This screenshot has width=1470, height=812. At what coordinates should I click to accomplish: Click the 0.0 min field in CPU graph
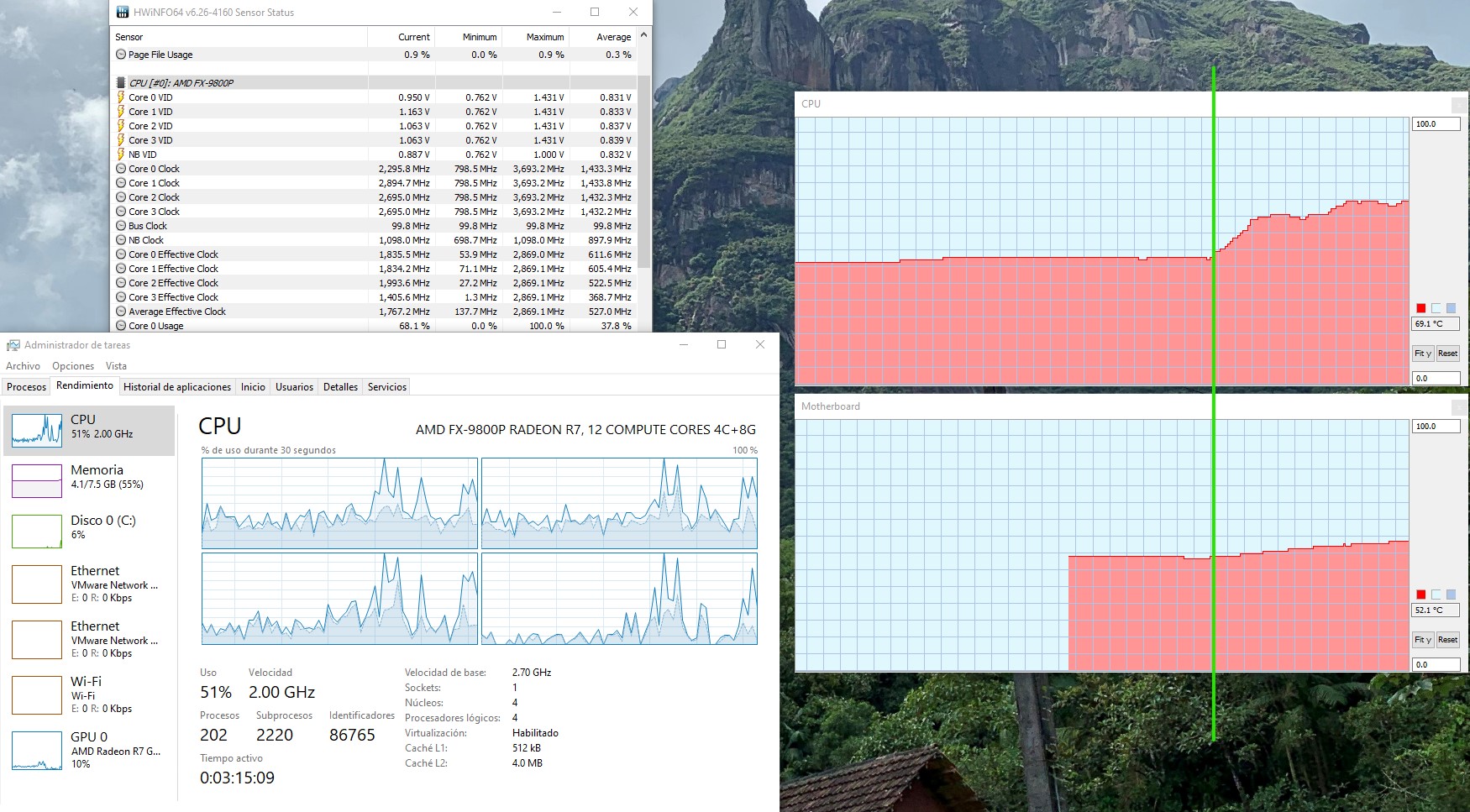[1436, 379]
